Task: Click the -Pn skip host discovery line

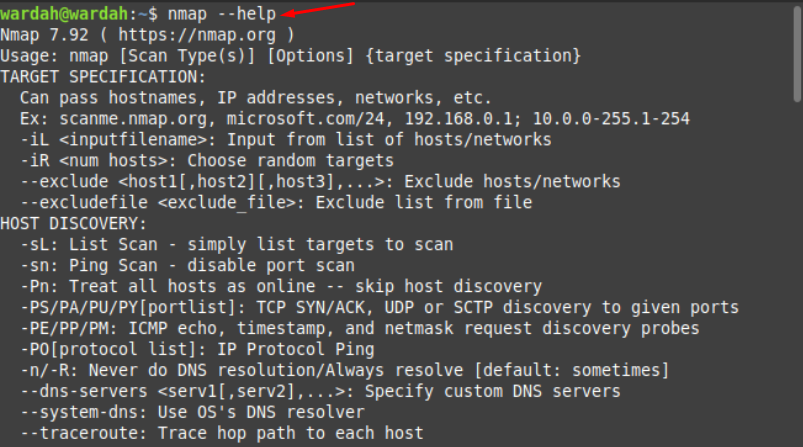Action: pyautogui.click(x=281, y=287)
